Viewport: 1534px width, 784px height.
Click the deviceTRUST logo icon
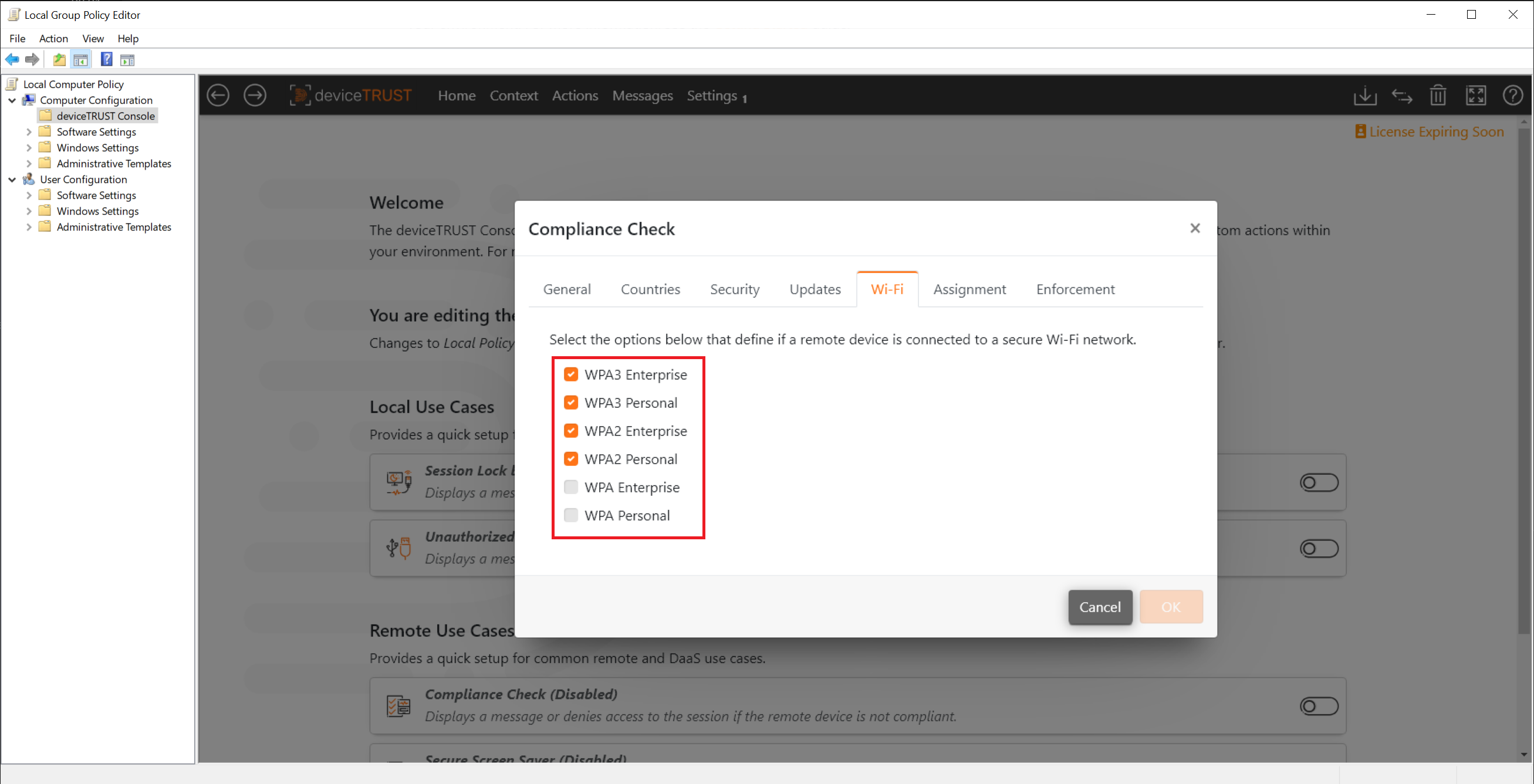tap(300, 95)
